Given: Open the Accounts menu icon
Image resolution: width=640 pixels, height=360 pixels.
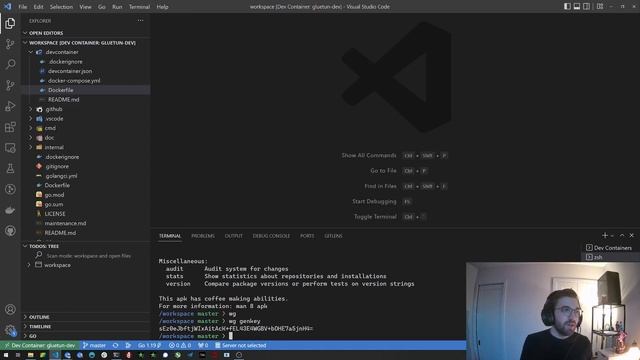Looking at the screenshot, I should point(10,309).
